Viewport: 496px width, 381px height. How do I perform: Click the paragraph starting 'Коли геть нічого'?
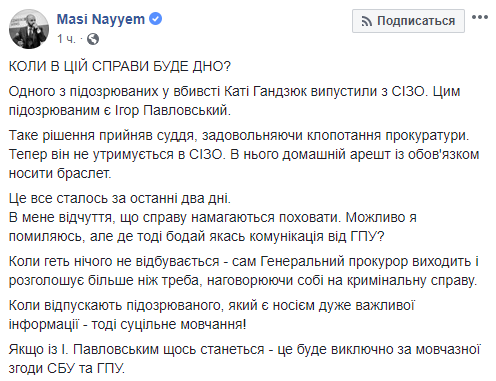[x=244, y=271]
